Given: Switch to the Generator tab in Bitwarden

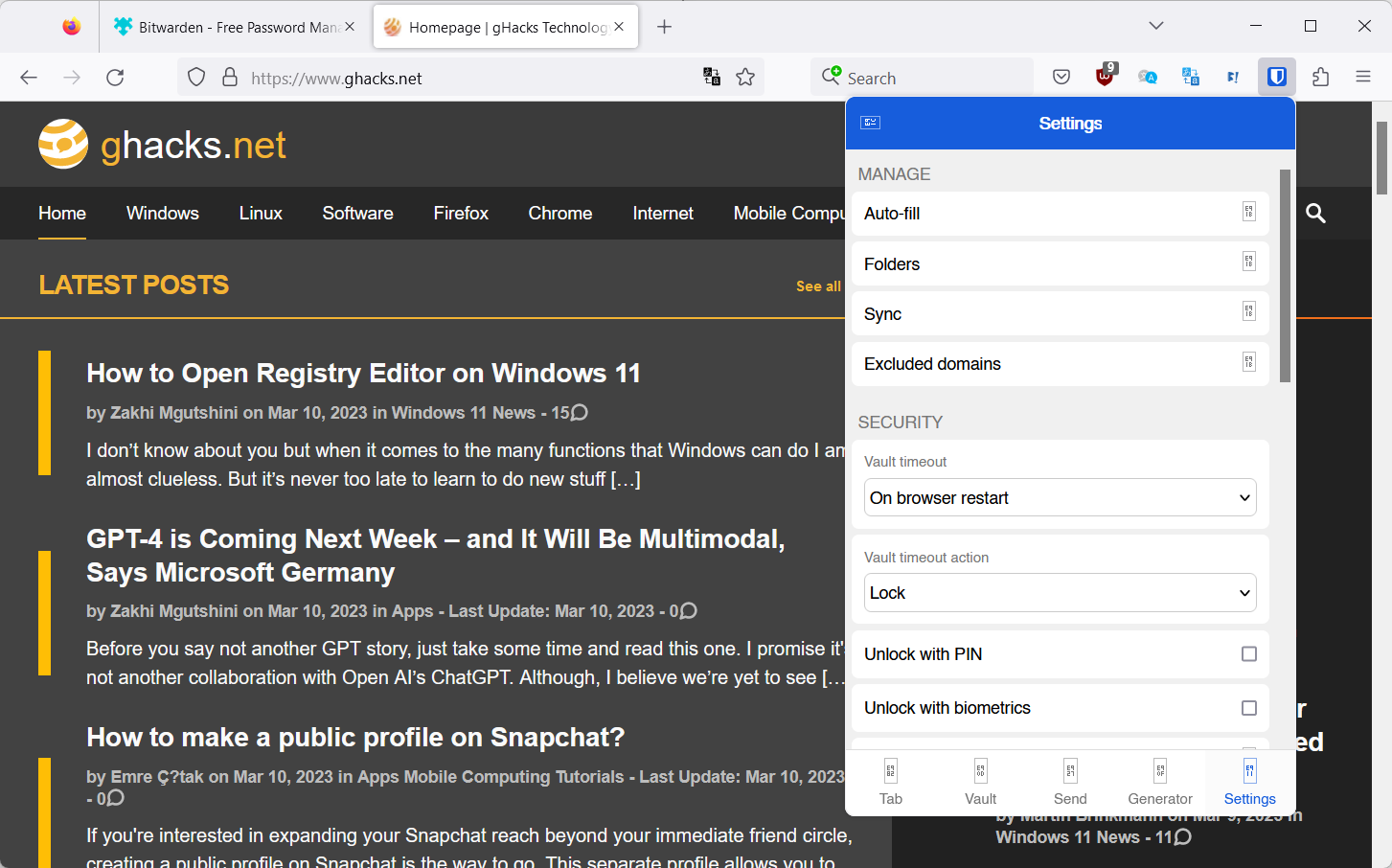Looking at the screenshot, I should click(1159, 783).
